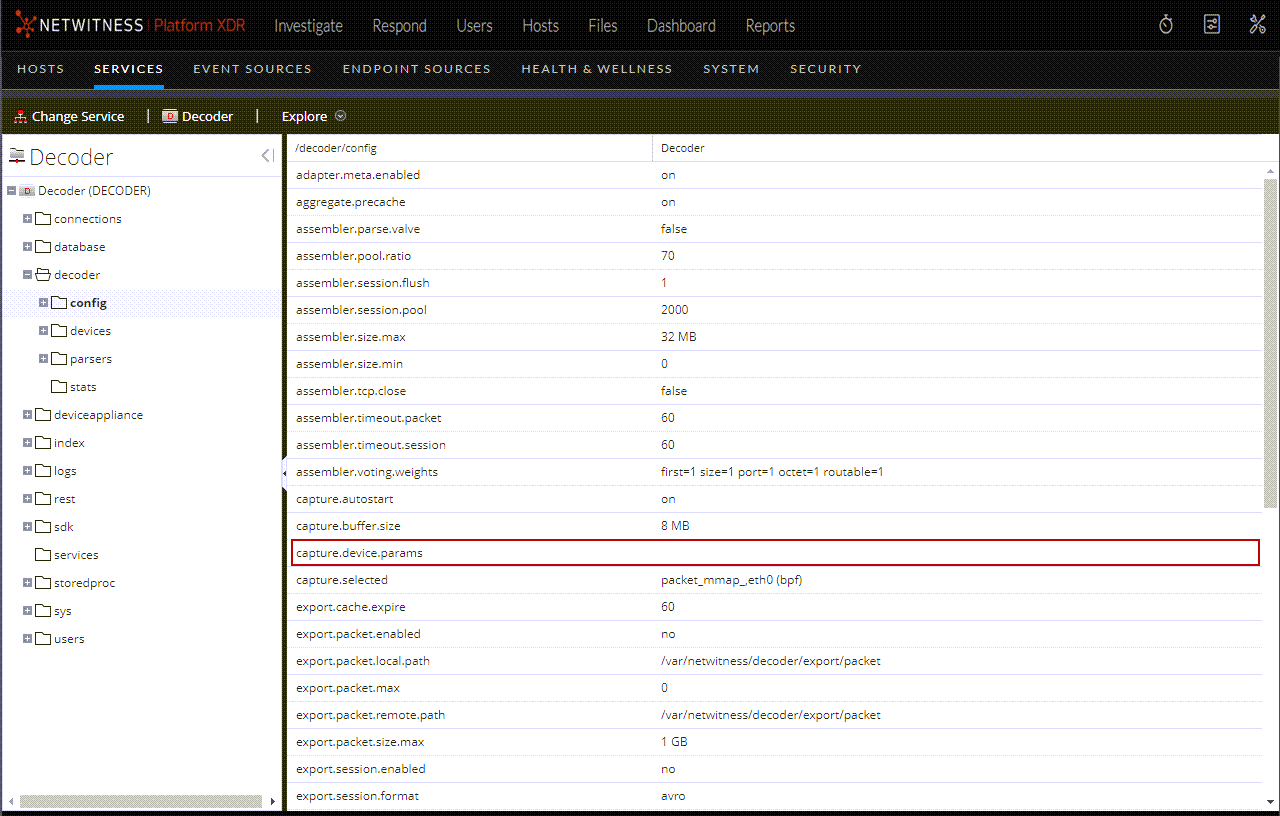Expand the connections tree node

26,218
